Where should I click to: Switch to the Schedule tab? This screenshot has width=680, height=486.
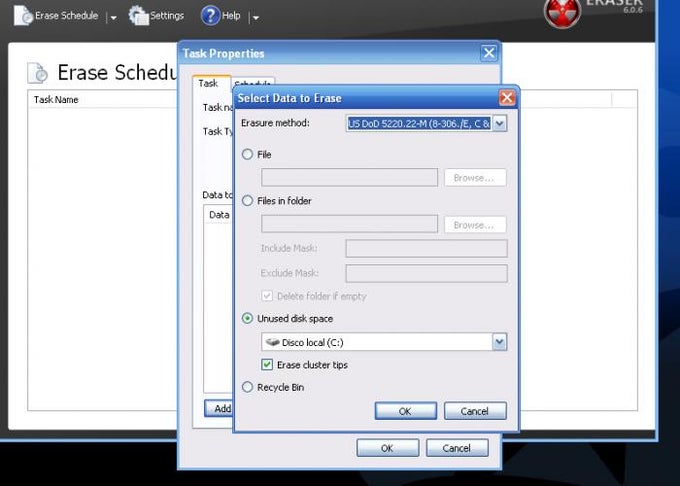tap(253, 82)
